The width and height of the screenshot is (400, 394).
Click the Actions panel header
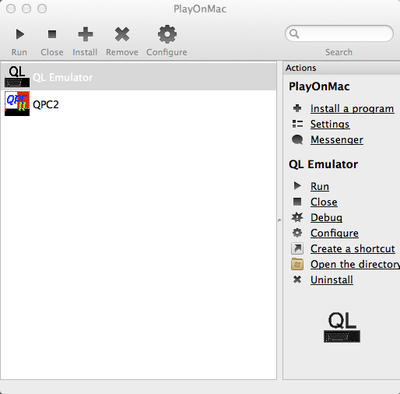click(341, 68)
